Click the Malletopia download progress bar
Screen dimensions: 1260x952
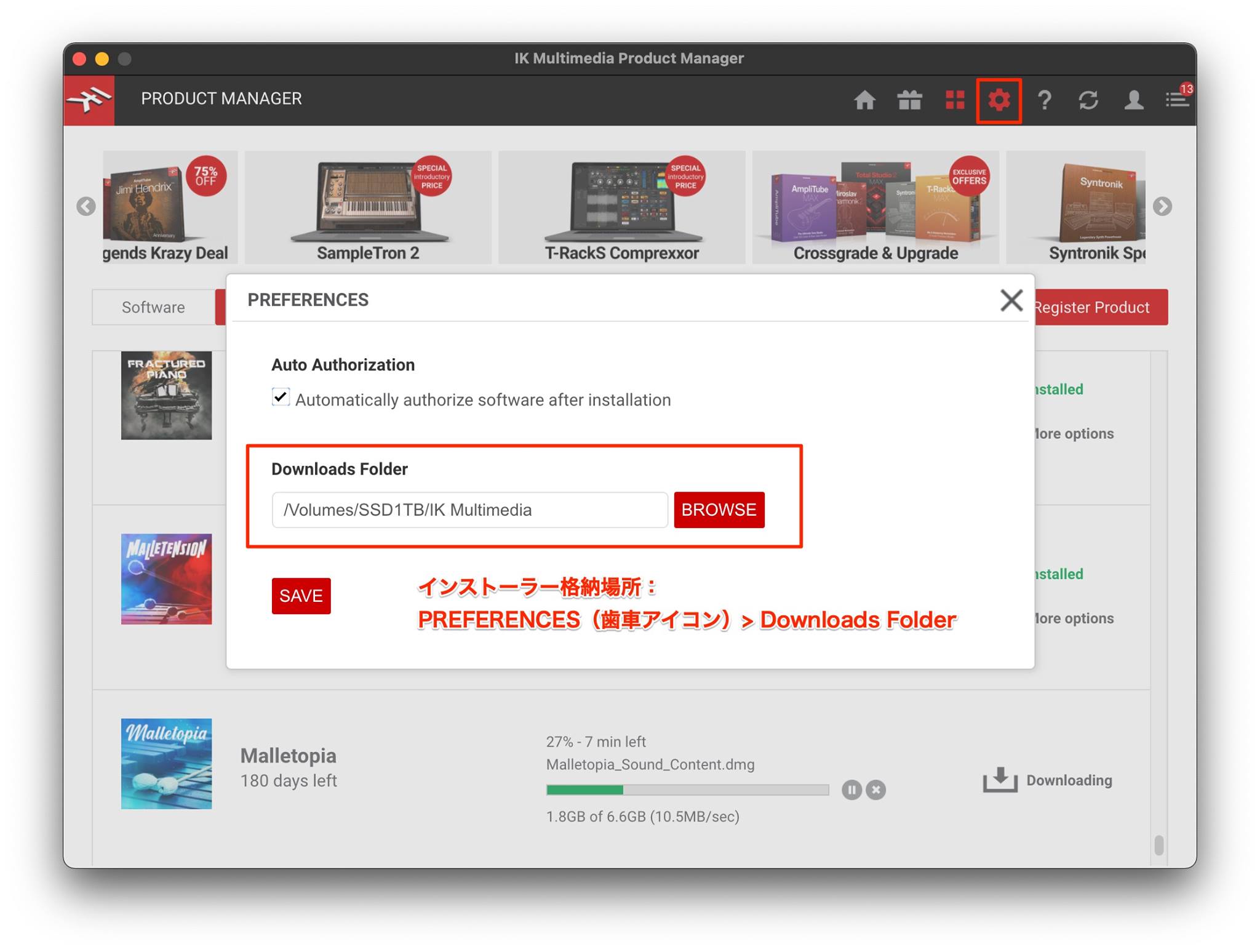pos(687,790)
